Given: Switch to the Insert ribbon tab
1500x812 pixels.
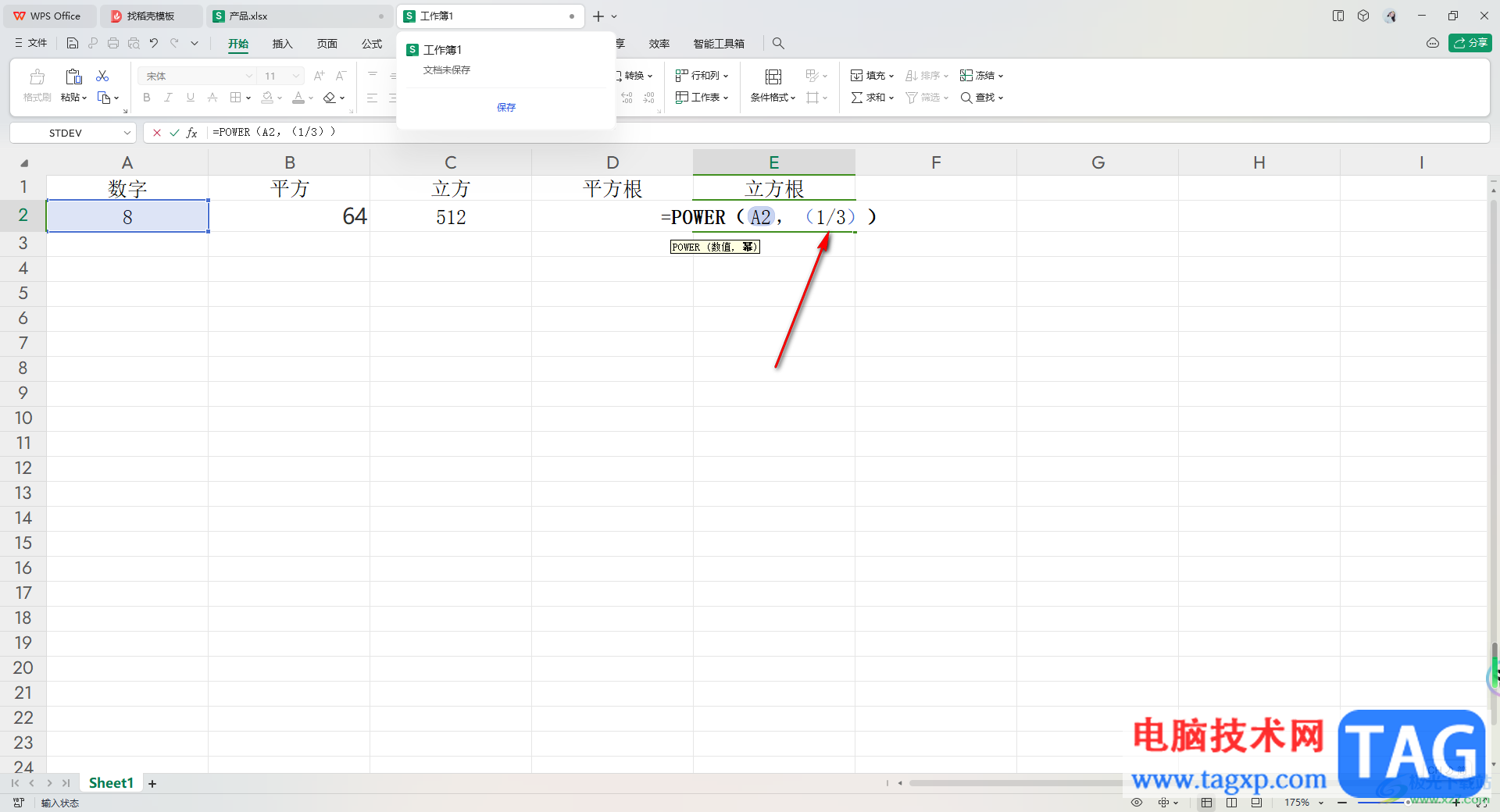Looking at the screenshot, I should tap(282, 44).
